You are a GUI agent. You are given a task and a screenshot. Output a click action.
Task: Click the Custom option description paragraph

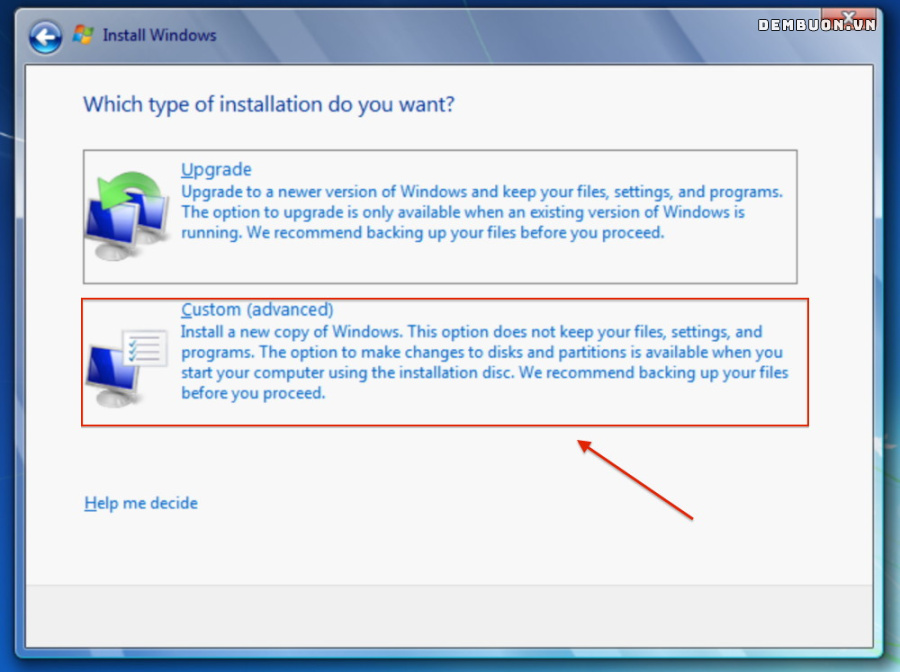pos(484,362)
